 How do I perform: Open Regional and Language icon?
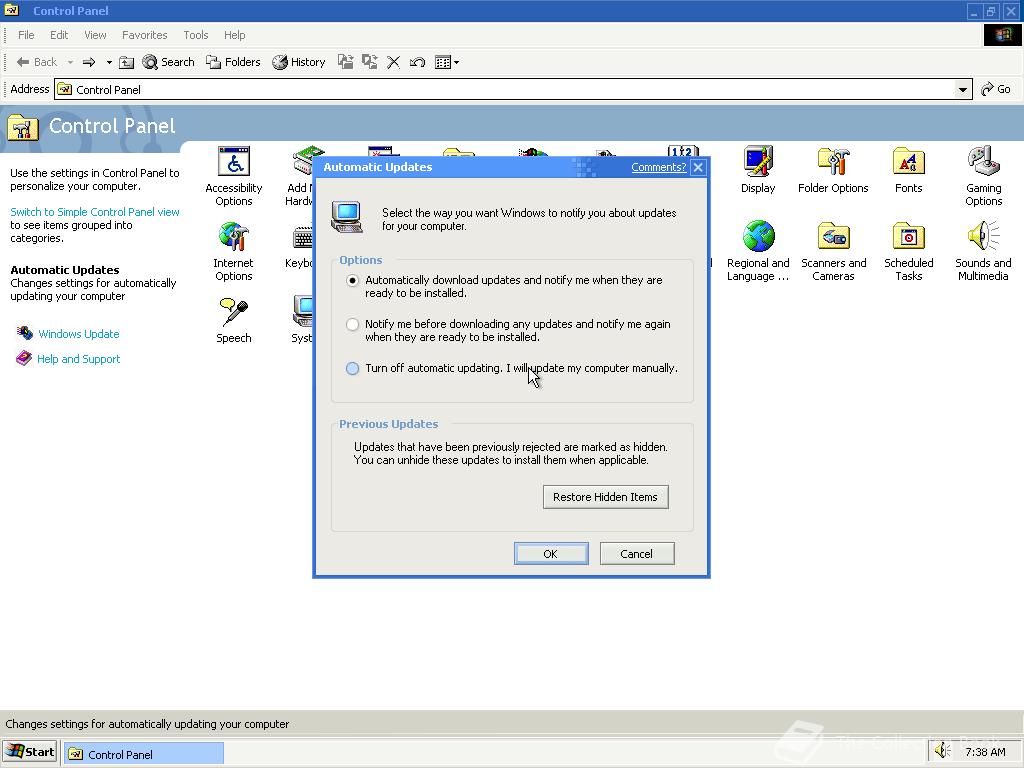(758, 251)
